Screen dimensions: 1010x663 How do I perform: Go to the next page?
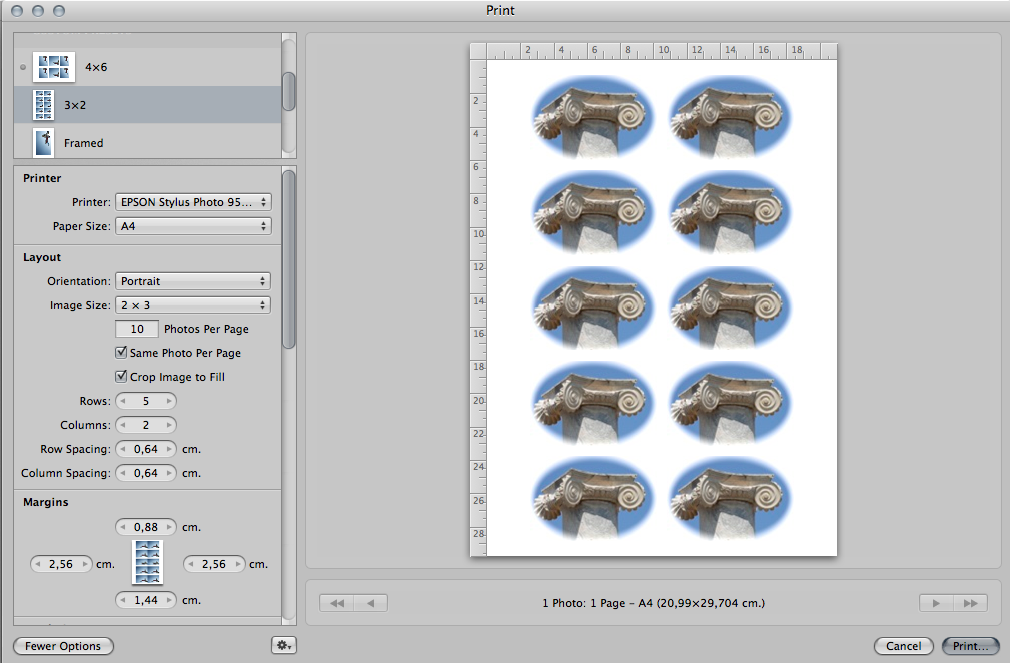(936, 603)
